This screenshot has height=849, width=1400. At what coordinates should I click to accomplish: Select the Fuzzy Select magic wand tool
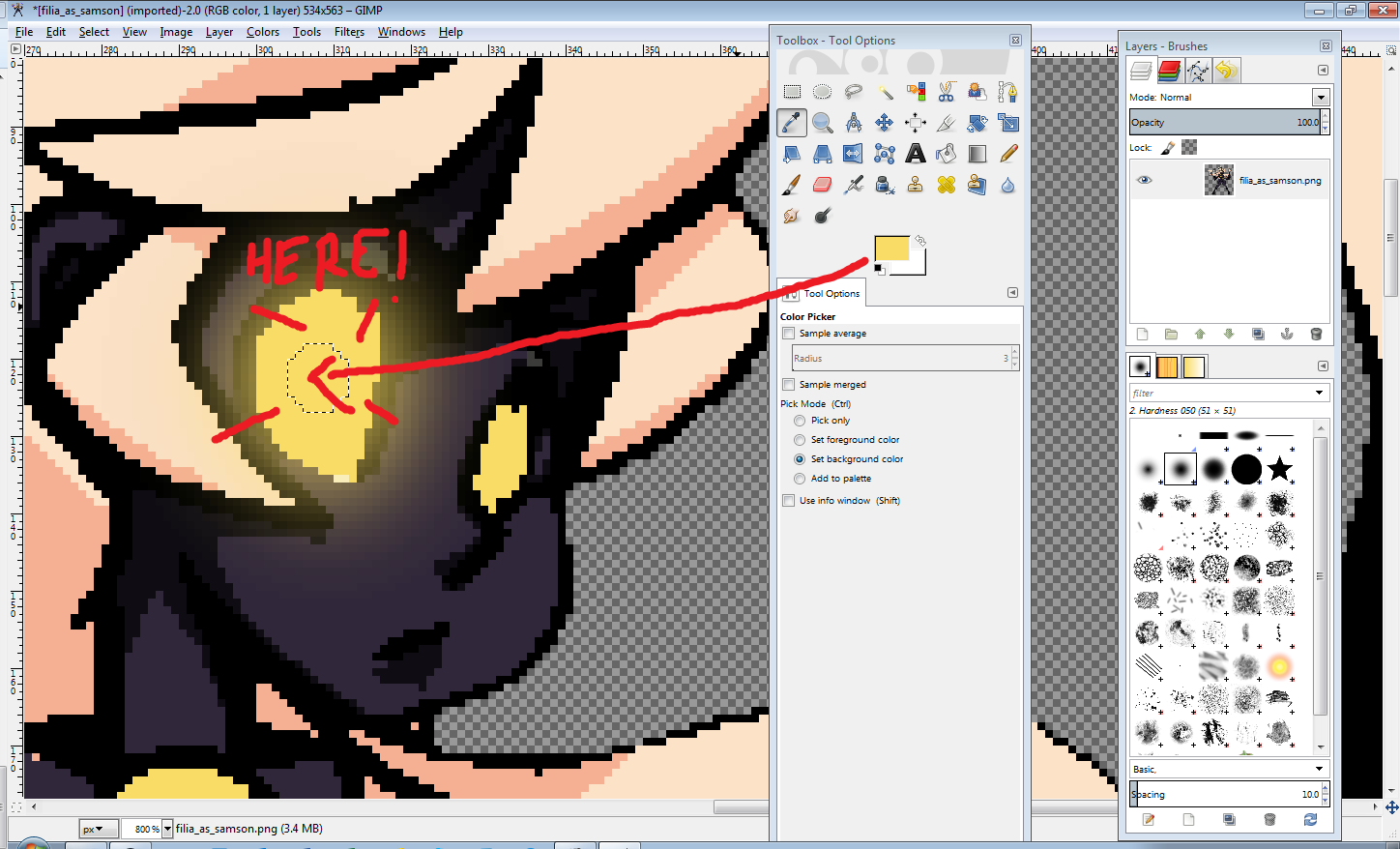click(x=885, y=92)
